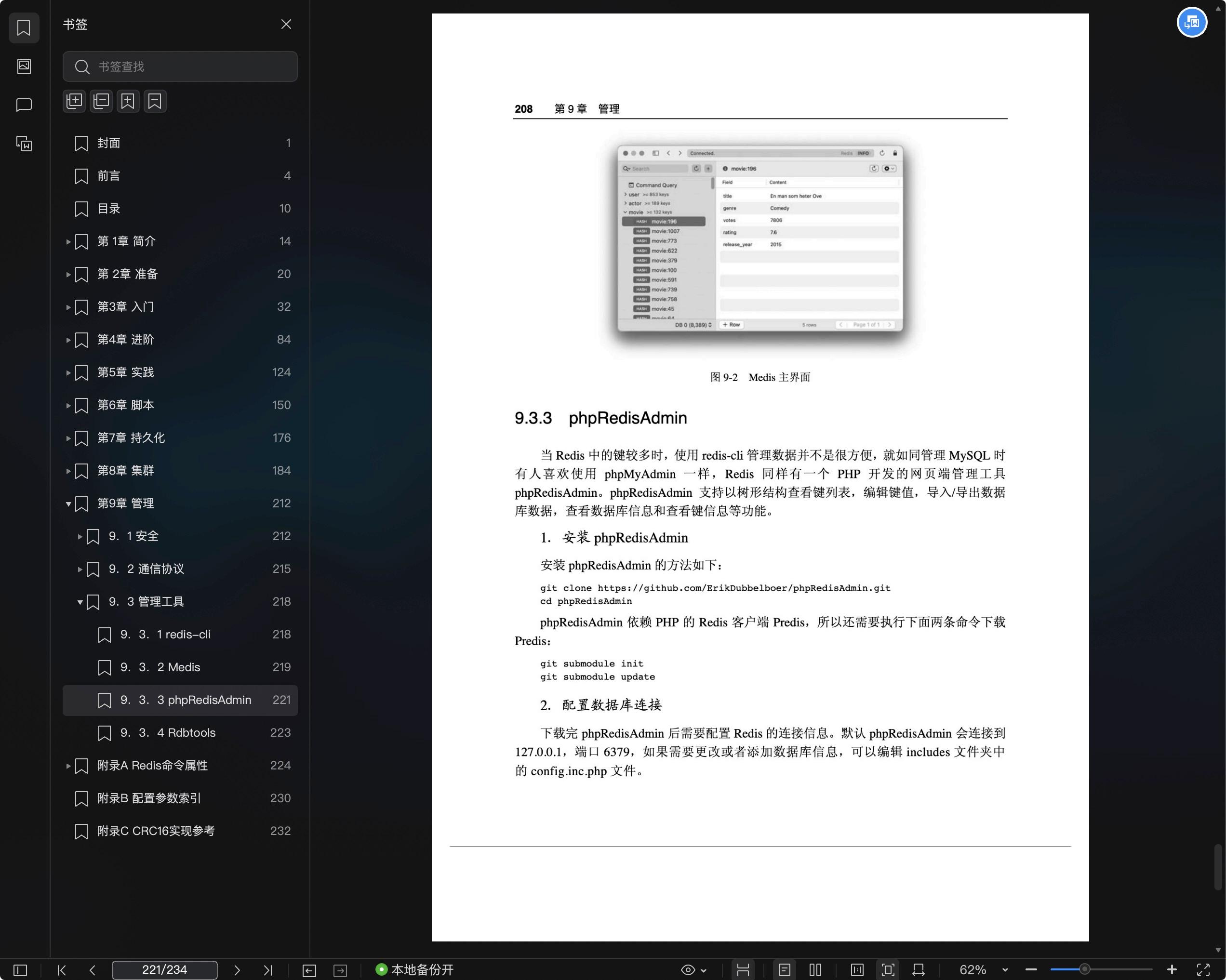Close the 书签 bookmarks panel
Viewport: 1226px width, 980px height.
pos(286,25)
